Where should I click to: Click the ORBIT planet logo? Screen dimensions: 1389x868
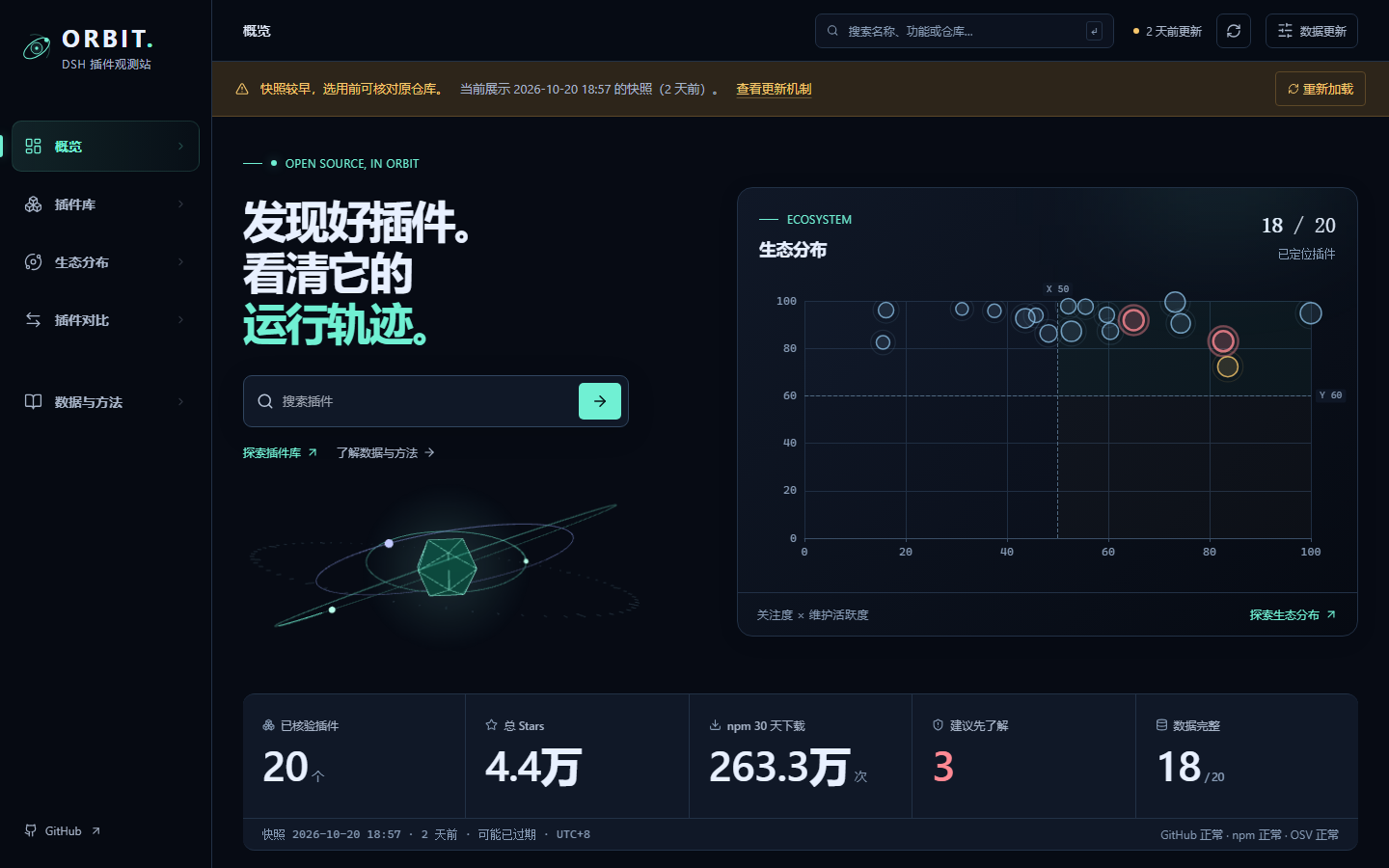tap(37, 47)
